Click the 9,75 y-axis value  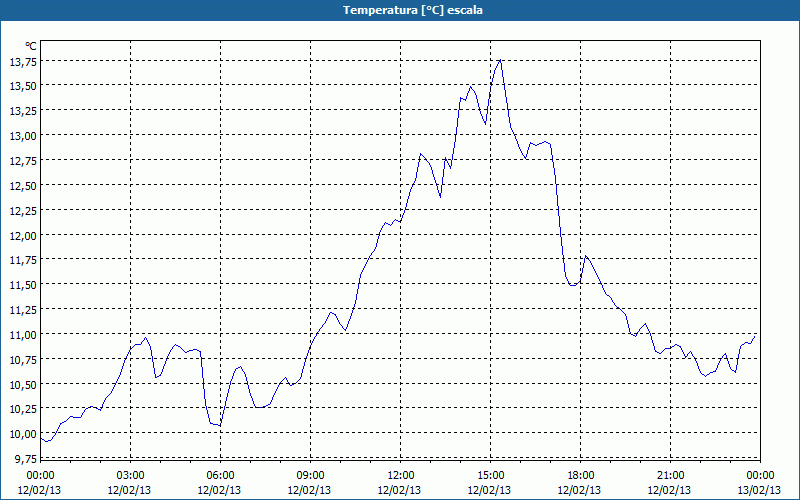[26, 459]
